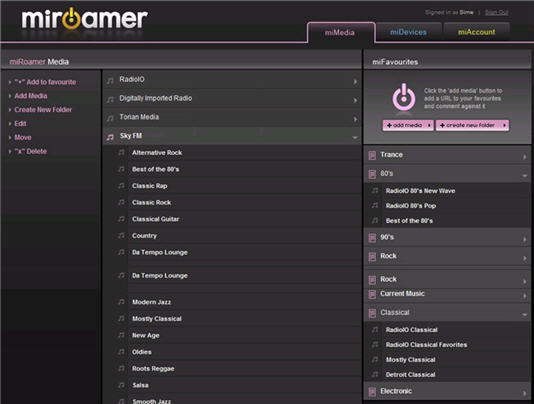This screenshot has height=404, width=534.
Task: Click the music note icon beside RadioIO
Action: click(110, 81)
